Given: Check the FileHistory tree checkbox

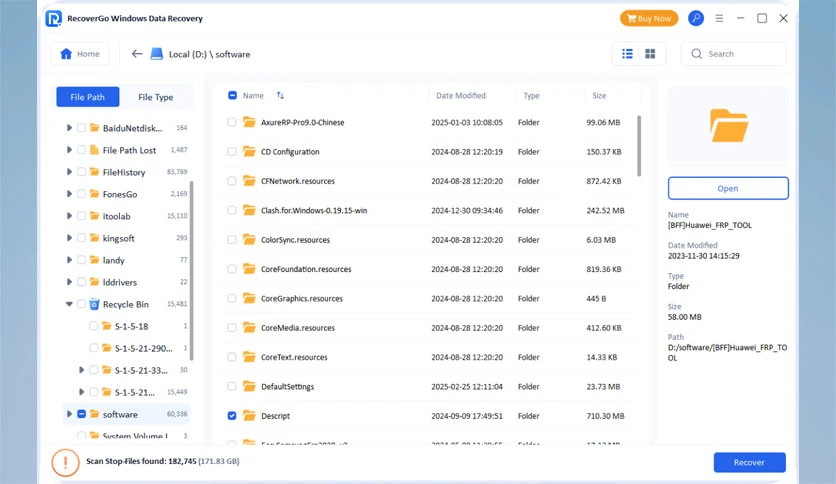Looking at the screenshot, I should click(x=82, y=172).
